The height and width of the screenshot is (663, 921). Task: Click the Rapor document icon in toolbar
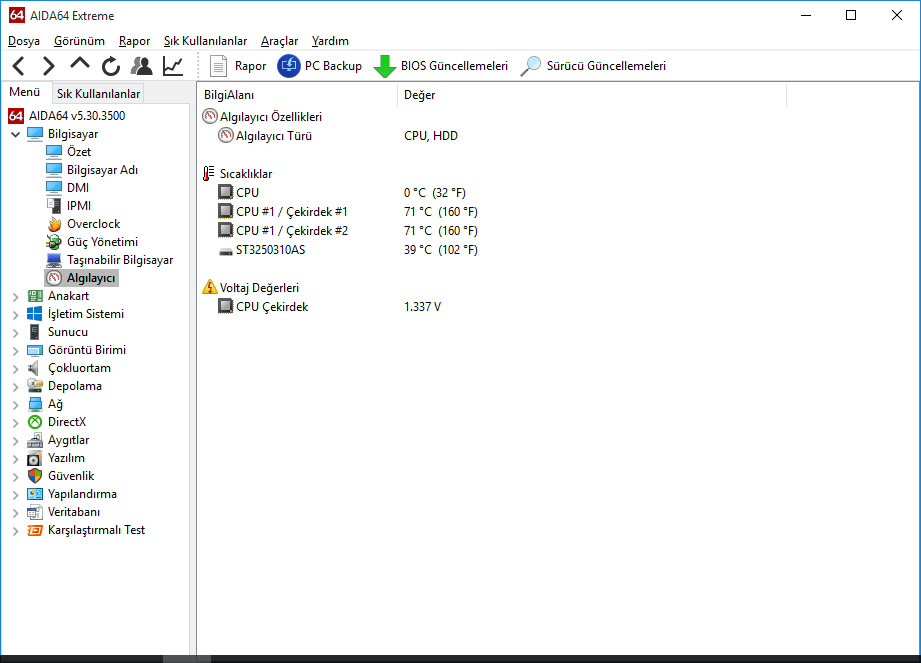[x=219, y=66]
